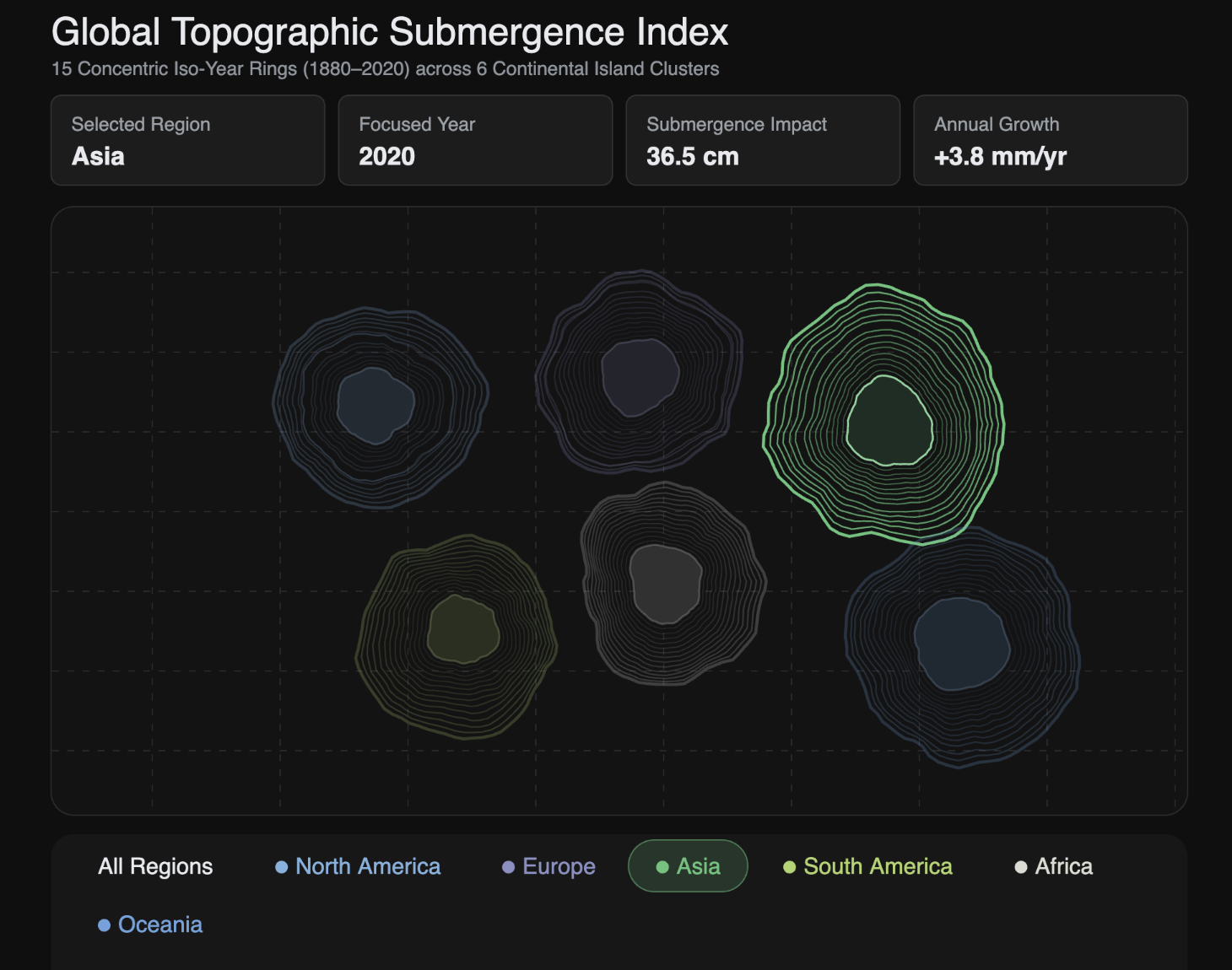The image size is (1232, 970).
Task: Click the Selected Region card showing Asia
Action: (188, 140)
